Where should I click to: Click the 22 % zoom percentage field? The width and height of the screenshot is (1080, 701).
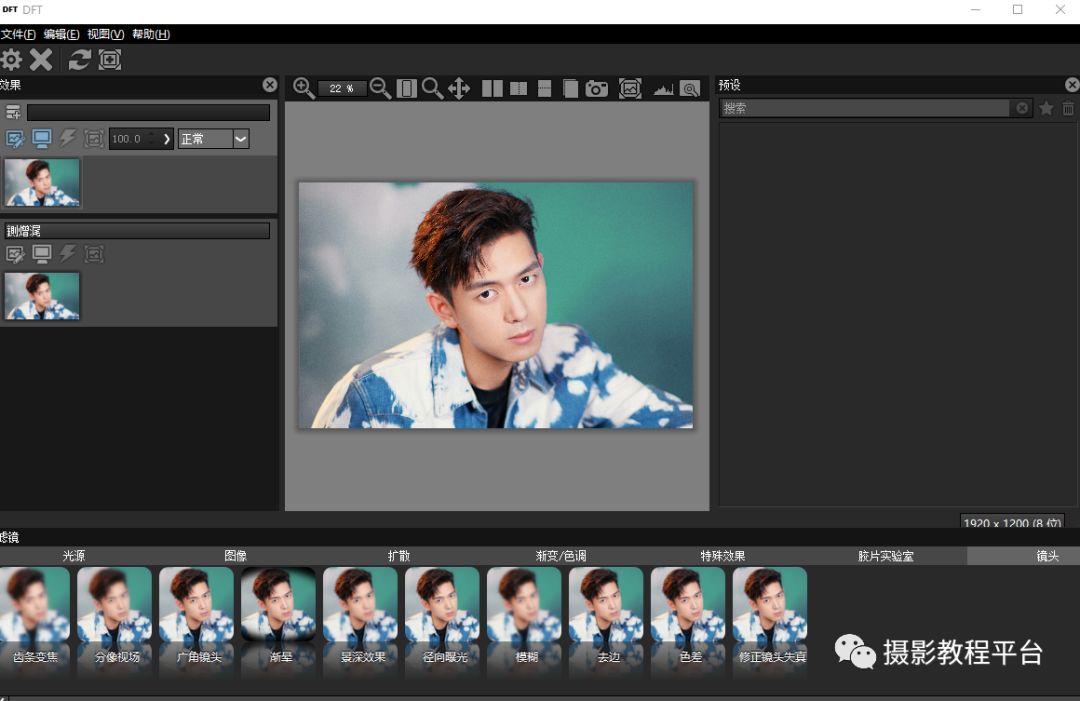pyautogui.click(x=342, y=88)
